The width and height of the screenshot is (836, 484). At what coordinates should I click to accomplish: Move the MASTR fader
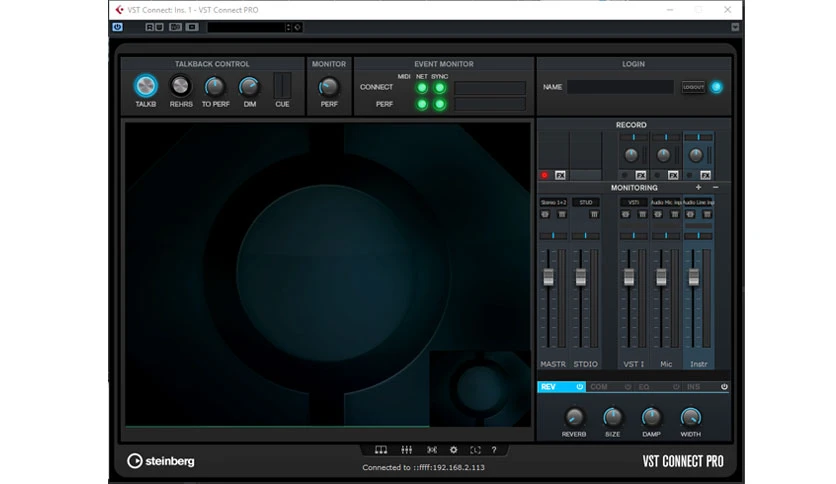[548, 277]
